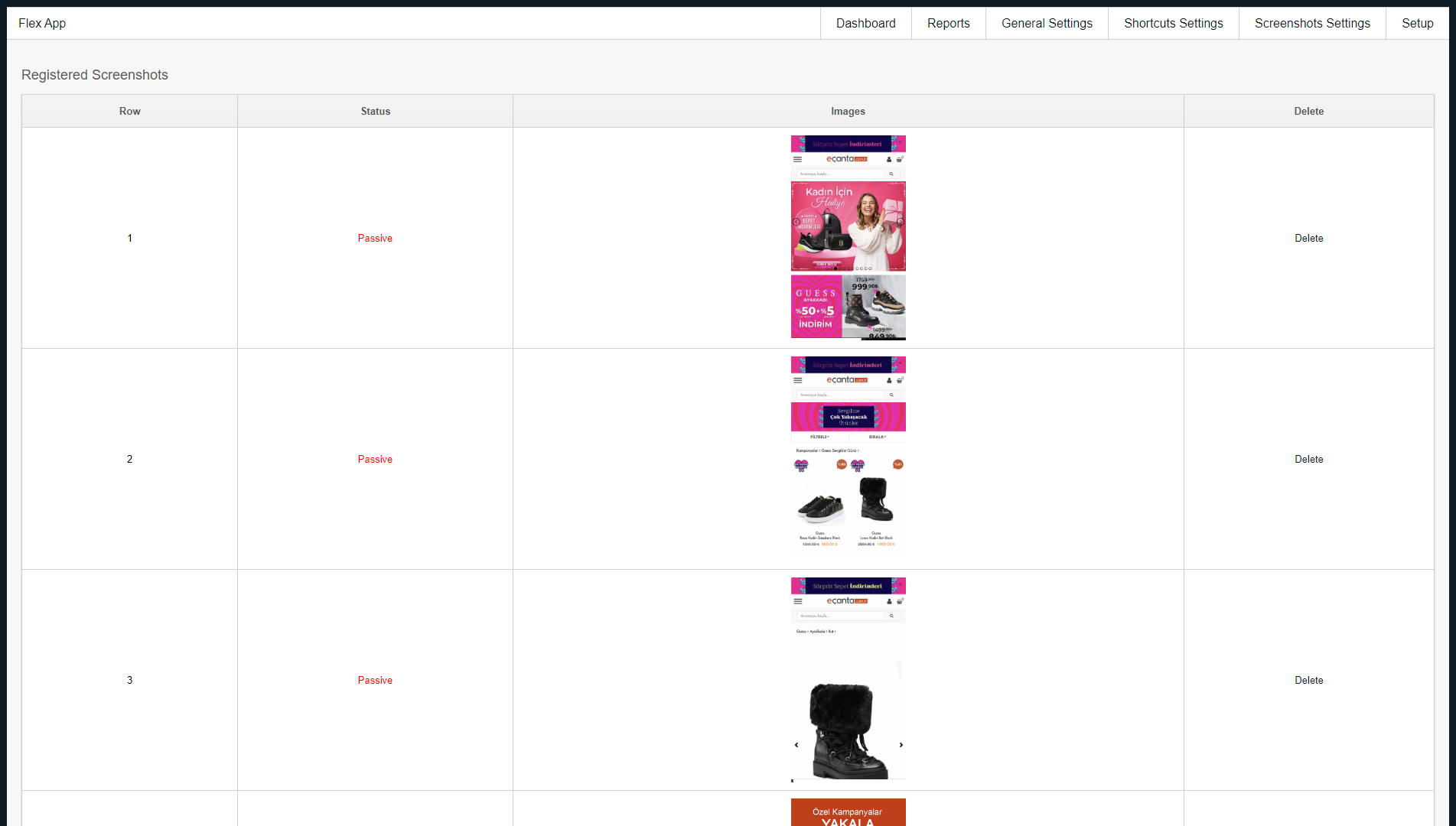Click Passive status in row 2
1456x826 pixels.
coord(375,459)
